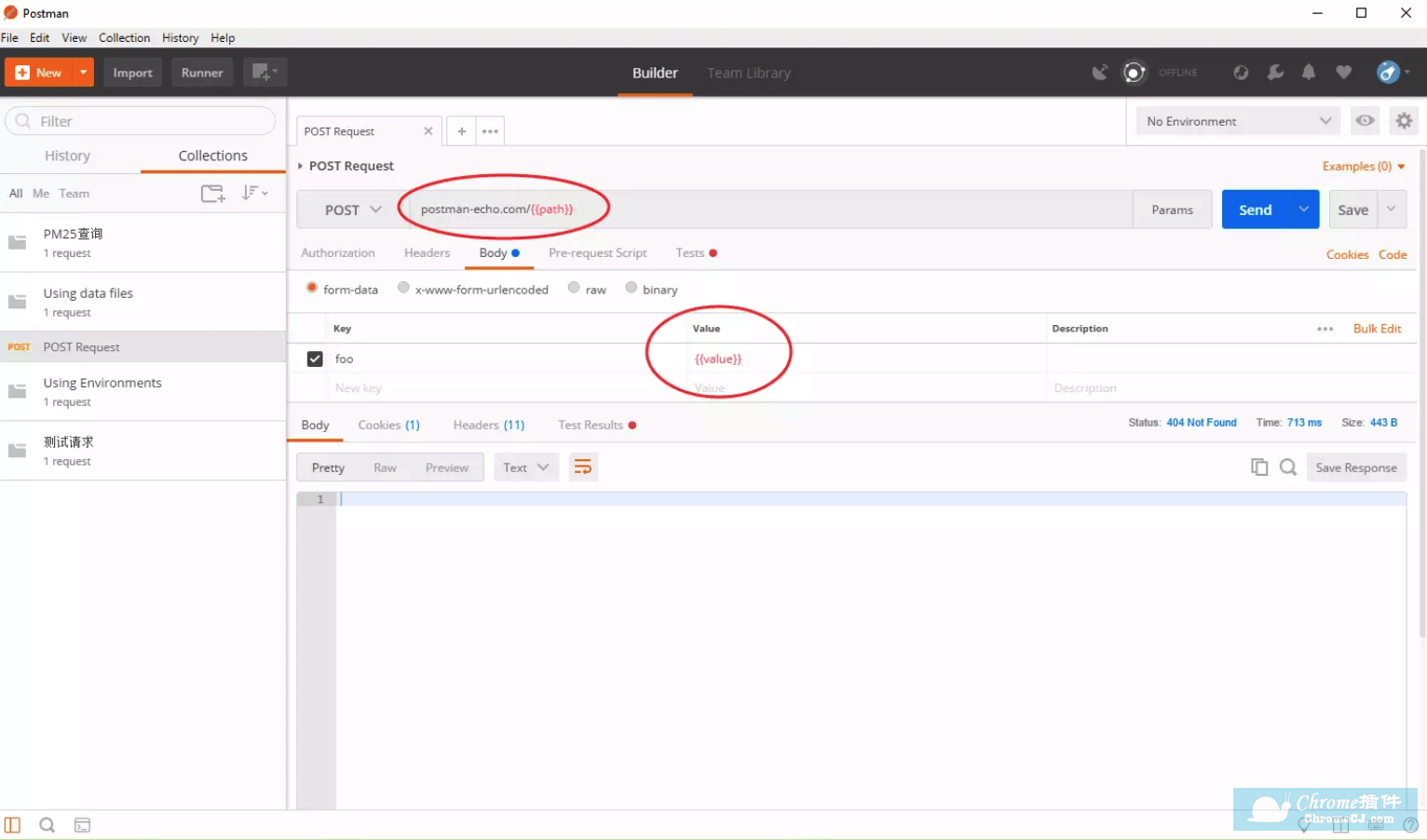Open the Help menu
This screenshot has width=1427, height=840.
tap(223, 37)
